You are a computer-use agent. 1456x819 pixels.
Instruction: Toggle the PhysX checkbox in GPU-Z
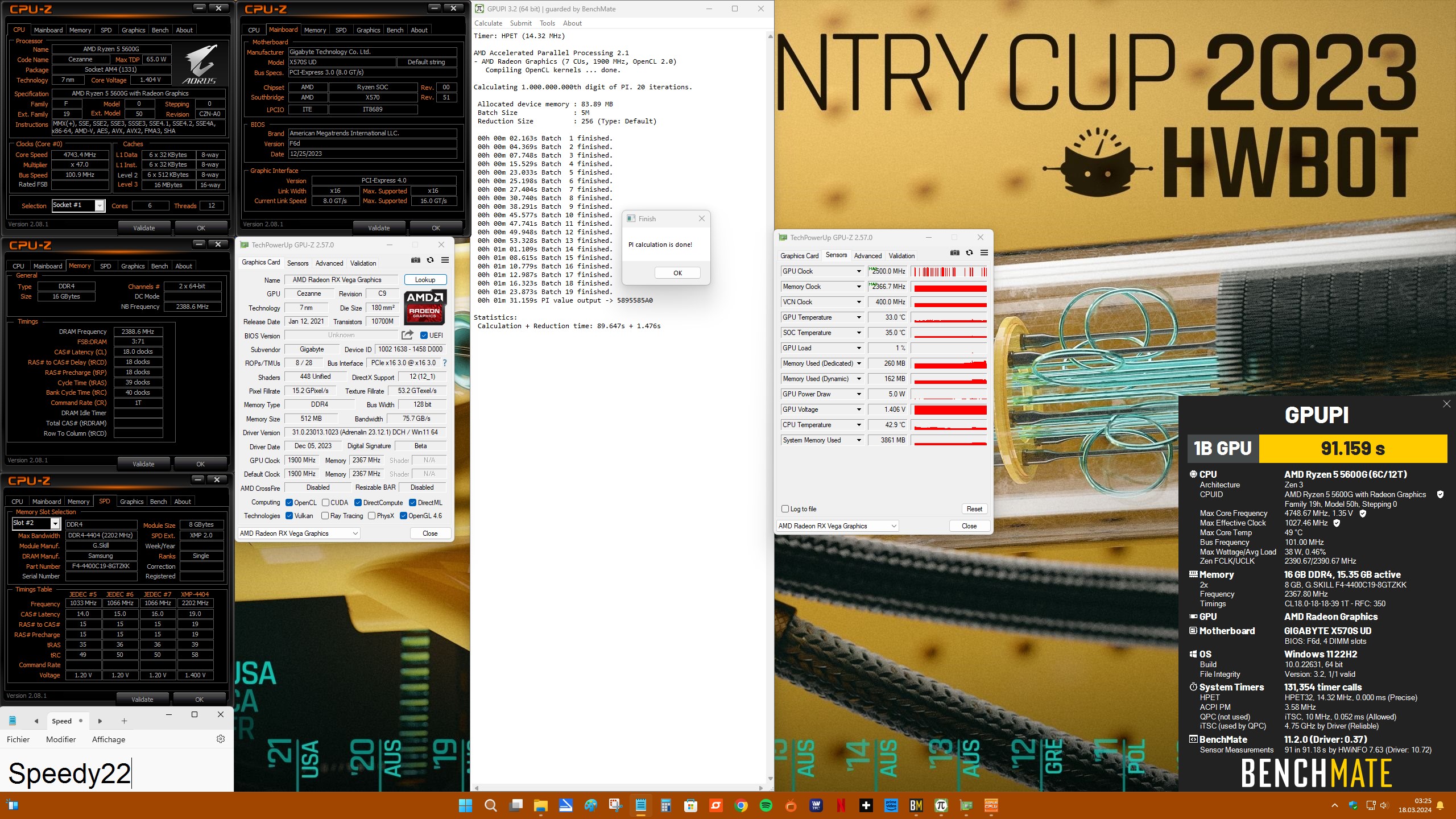(x=371, y=516)
